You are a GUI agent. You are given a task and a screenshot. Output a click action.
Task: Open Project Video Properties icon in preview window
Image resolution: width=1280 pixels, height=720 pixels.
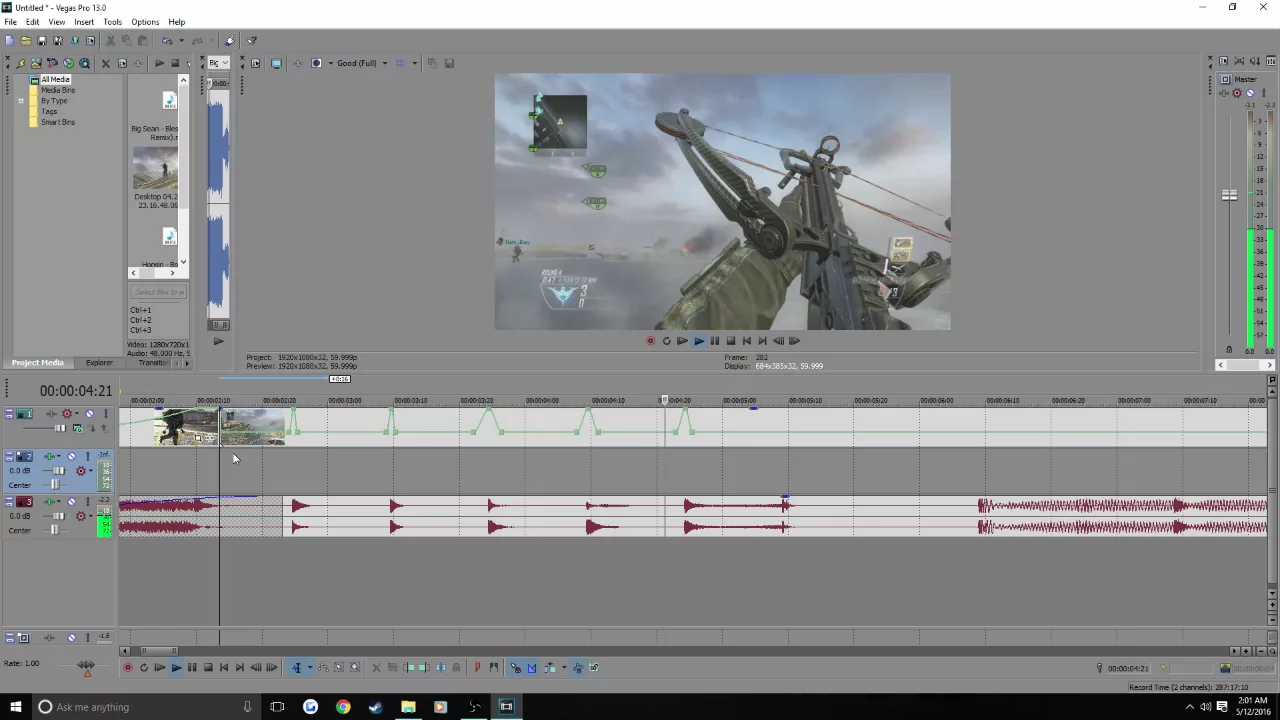(x=255, y=63)
